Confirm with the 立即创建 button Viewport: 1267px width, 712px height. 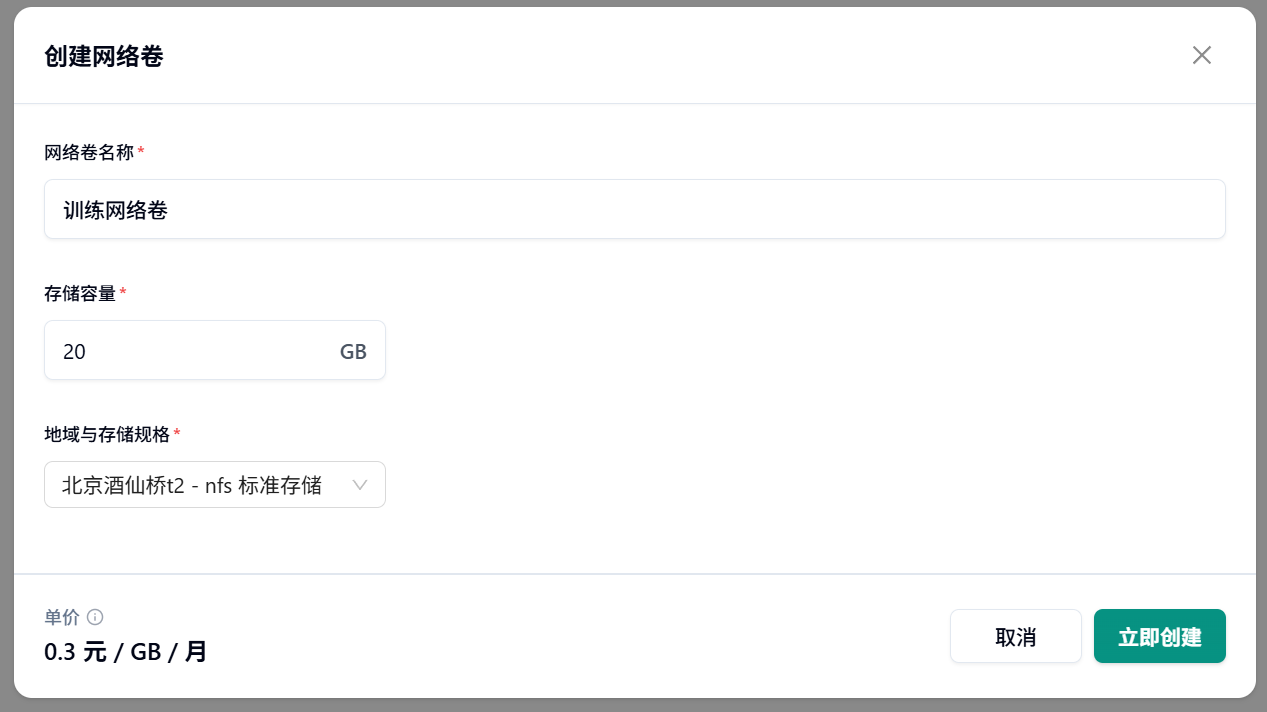click(x=1160, y=636)
